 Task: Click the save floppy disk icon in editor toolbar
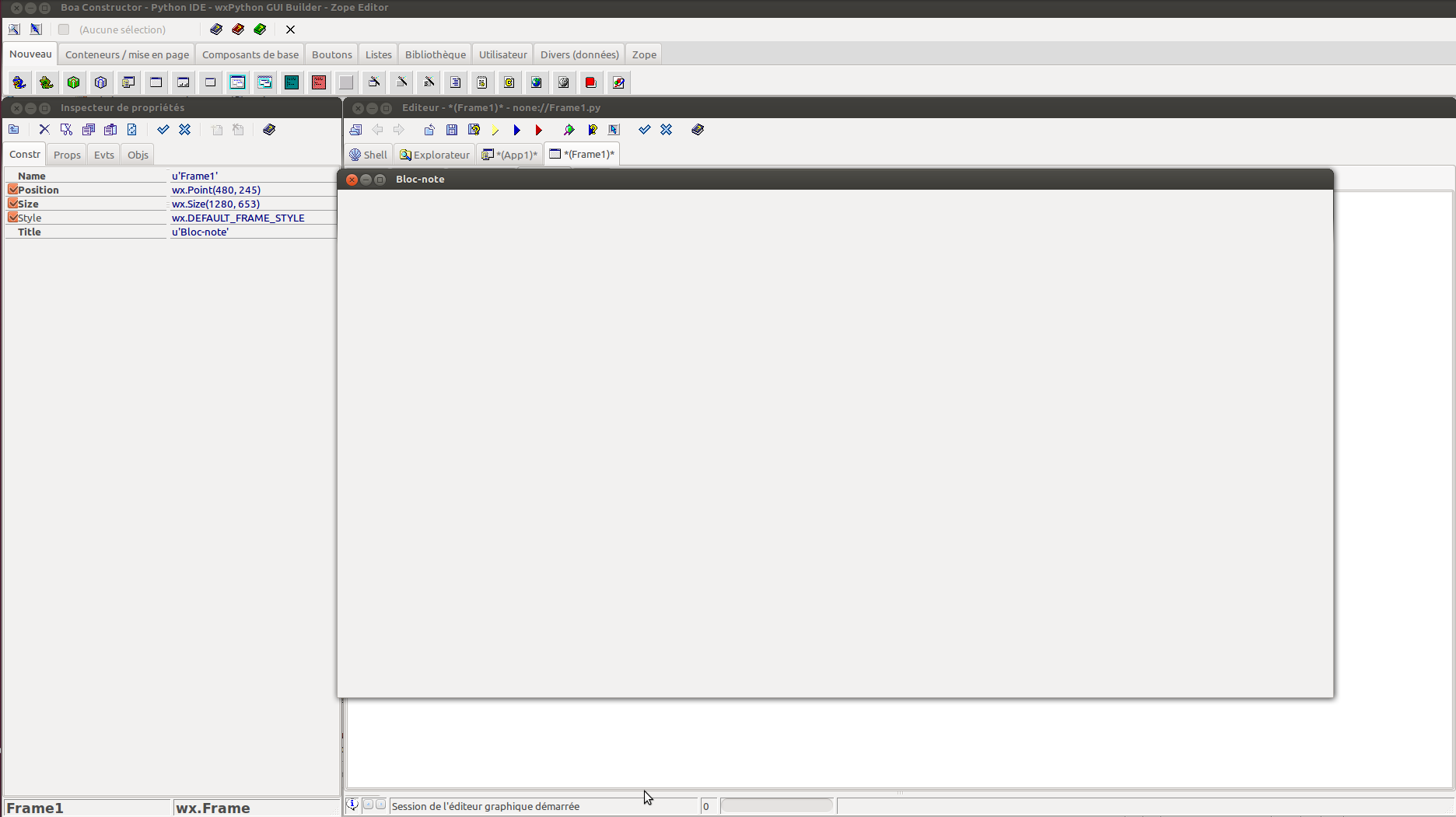[x=452, y=130]
